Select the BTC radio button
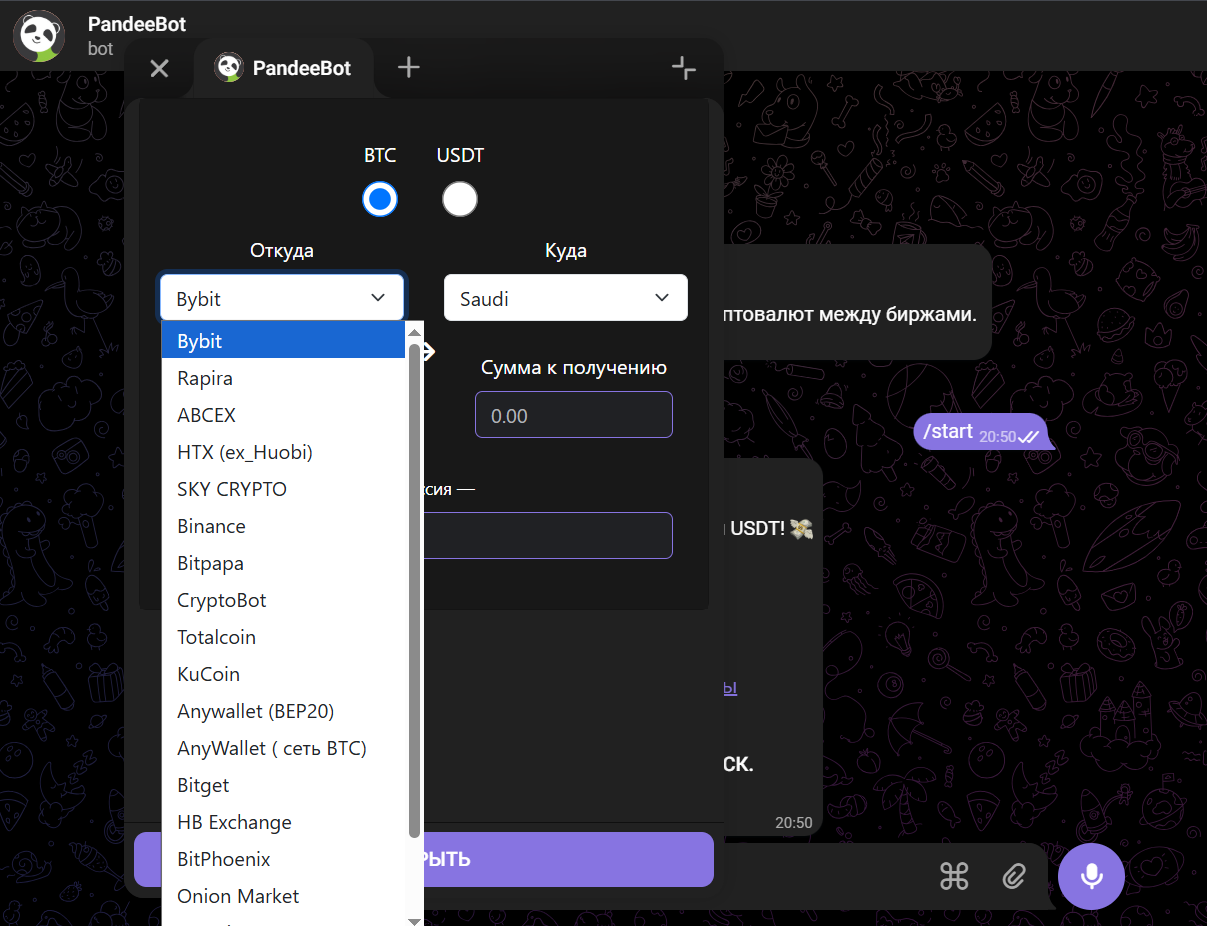1207x926 pixels. click(x=380, y=199)
